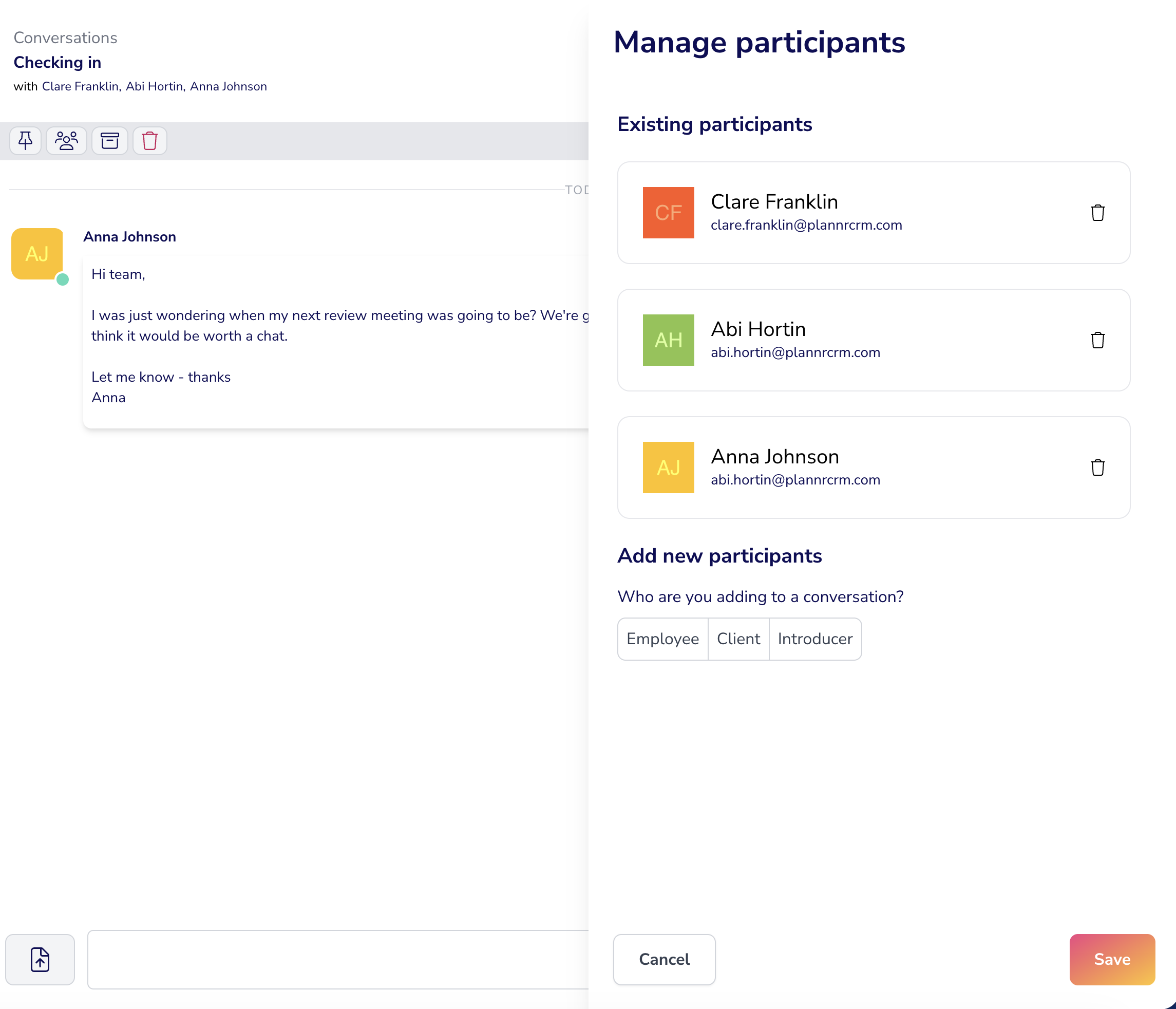Click the Manage participants panel title
Viewport: 1176px width, 1009px height.
759,43
